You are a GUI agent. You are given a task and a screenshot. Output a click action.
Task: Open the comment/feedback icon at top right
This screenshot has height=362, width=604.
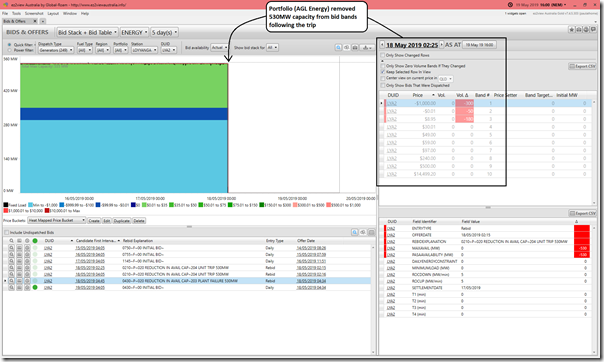click(x=593, y=30)
